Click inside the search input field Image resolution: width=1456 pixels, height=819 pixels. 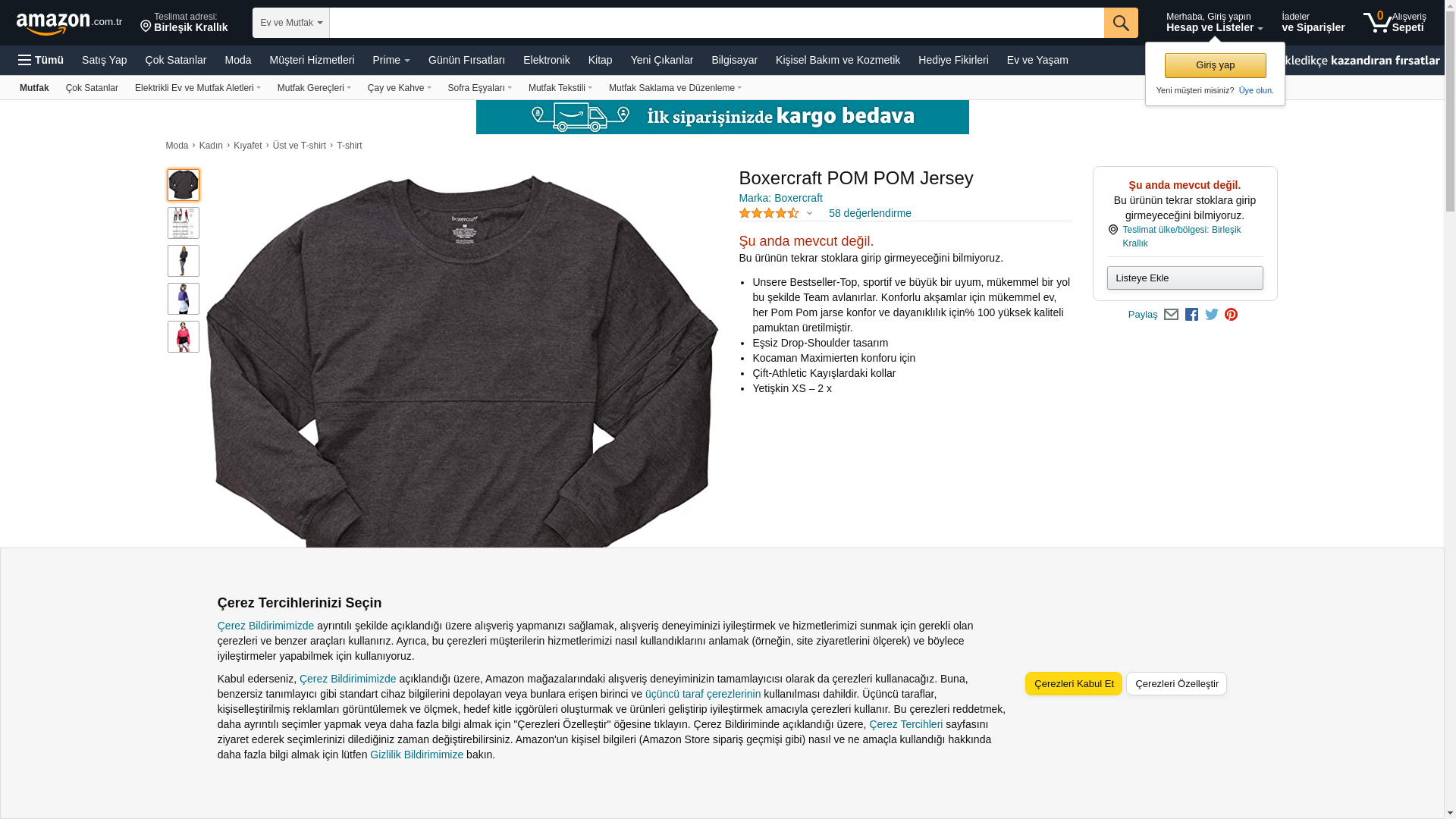pyautogui.click(x=717, y=23)
